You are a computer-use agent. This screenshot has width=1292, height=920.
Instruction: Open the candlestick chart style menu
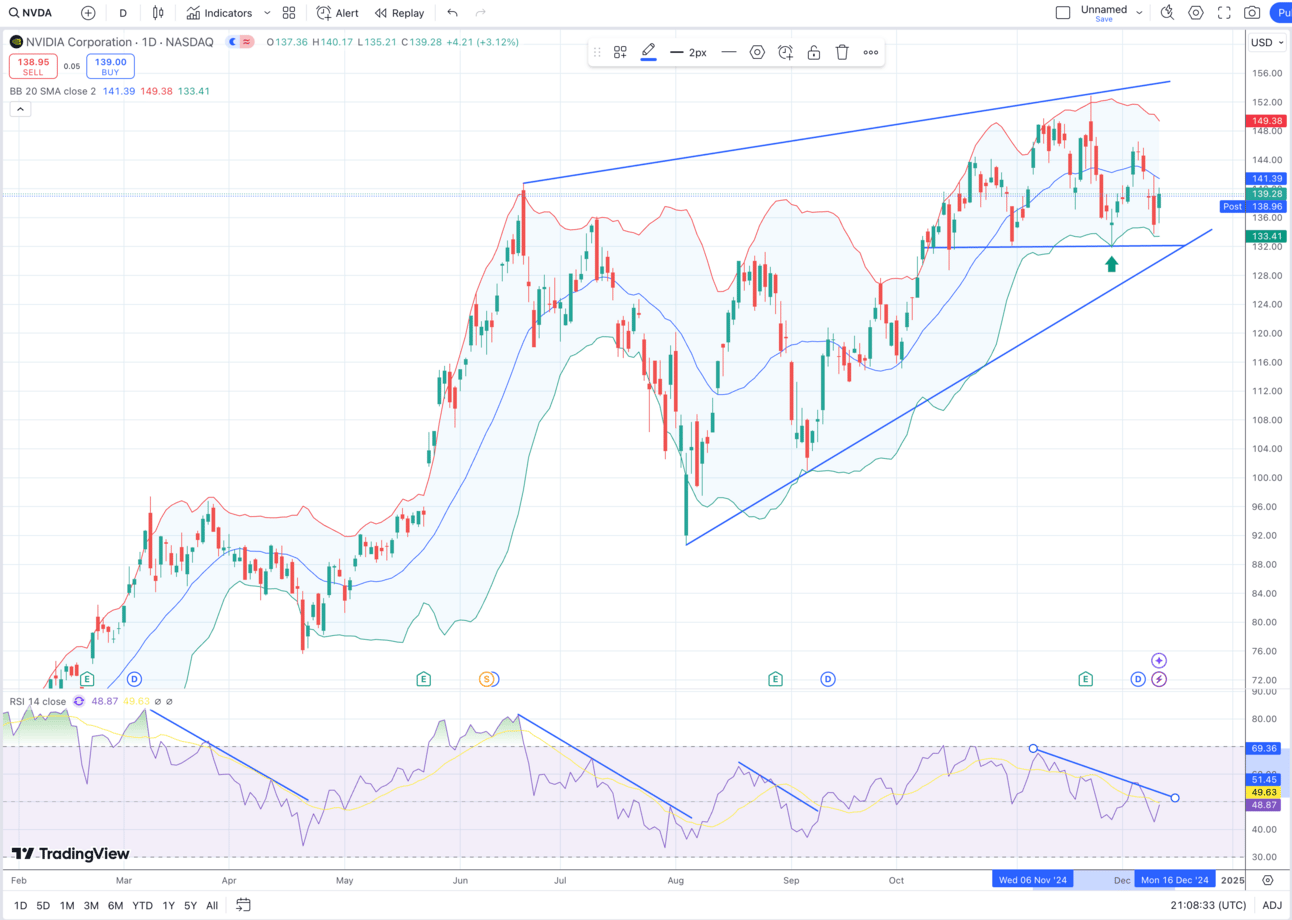pyautogui.click(x=158, y=13)
